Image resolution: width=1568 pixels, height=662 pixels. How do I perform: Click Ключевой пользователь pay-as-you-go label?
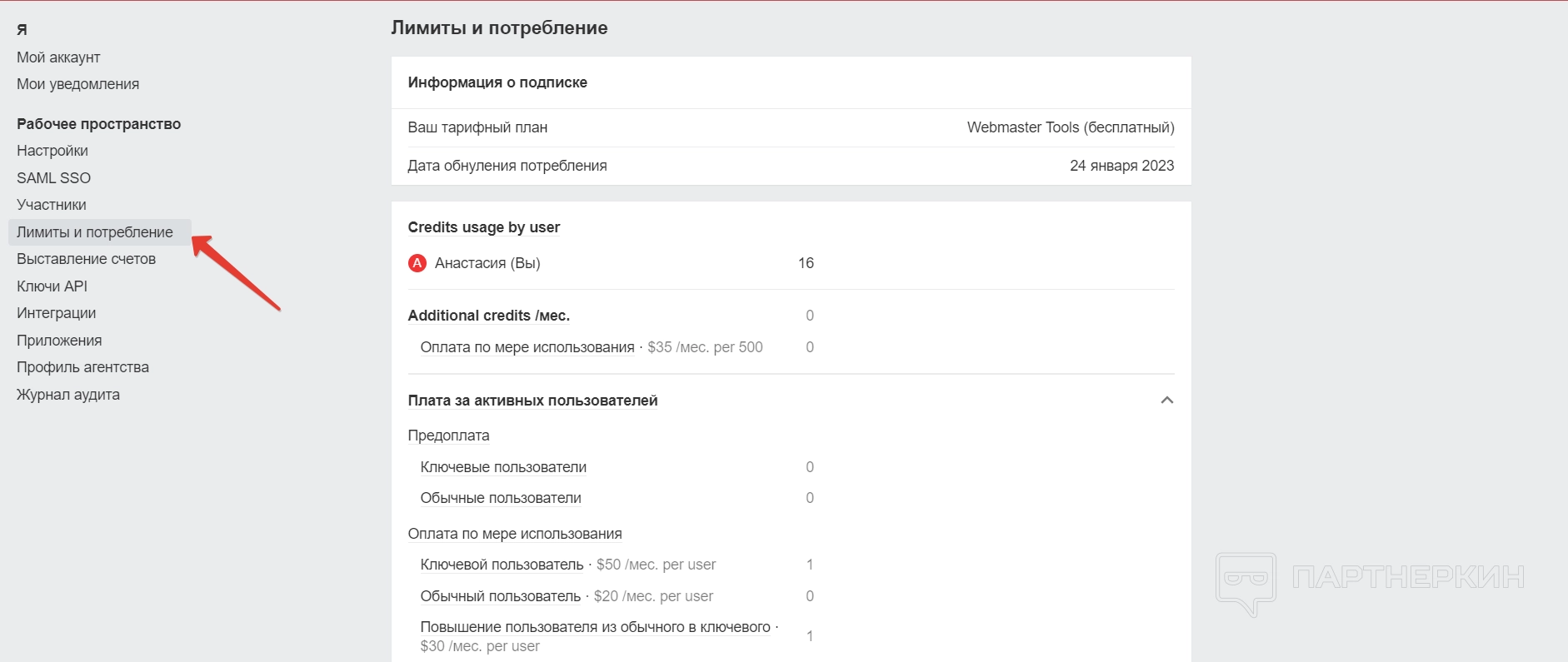click(502, 565)
